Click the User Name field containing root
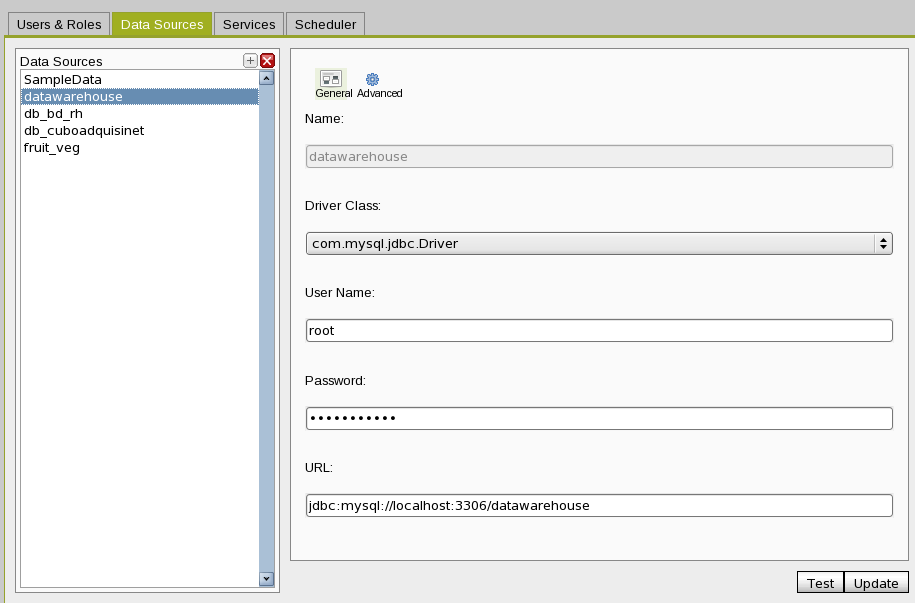The width and height of the screenshot is (915, 603). pyautogui.click(x=598, y=331)
